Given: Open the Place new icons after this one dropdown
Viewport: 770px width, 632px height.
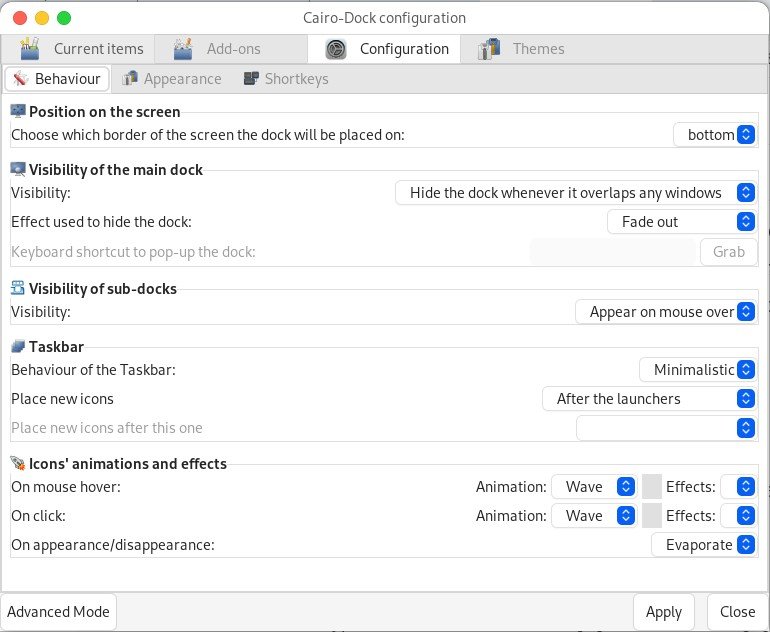Looking at the screenshot, I should click(x=666, y=428).
